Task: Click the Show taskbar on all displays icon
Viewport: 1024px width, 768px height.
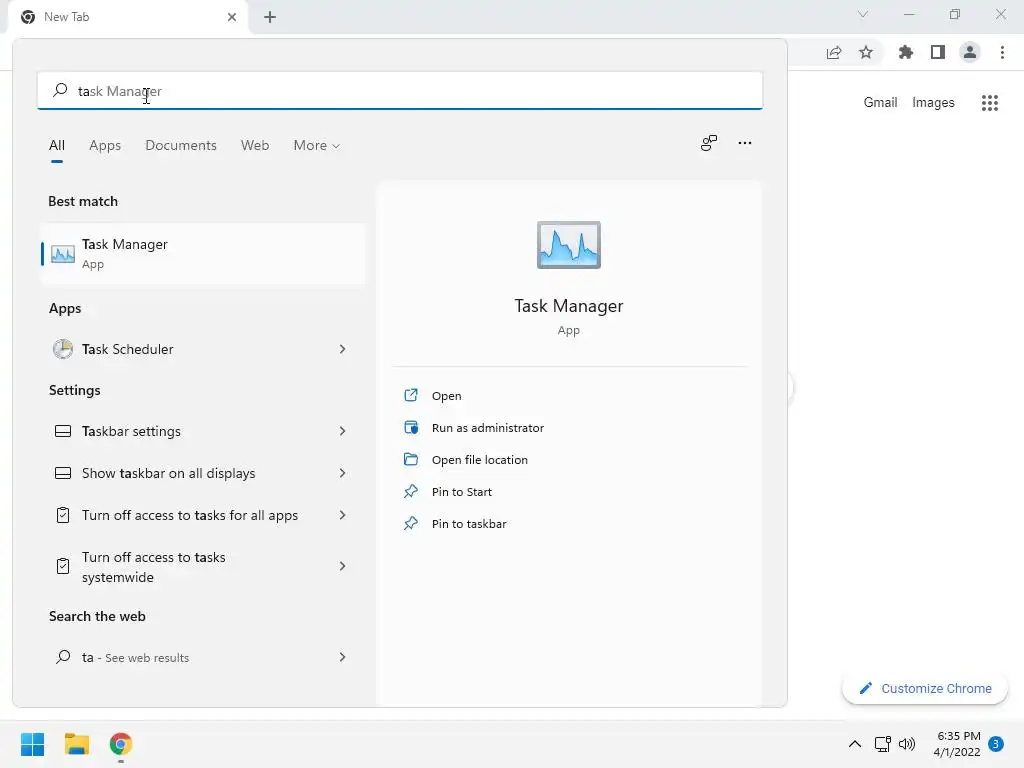Action: tap(63, 473)
